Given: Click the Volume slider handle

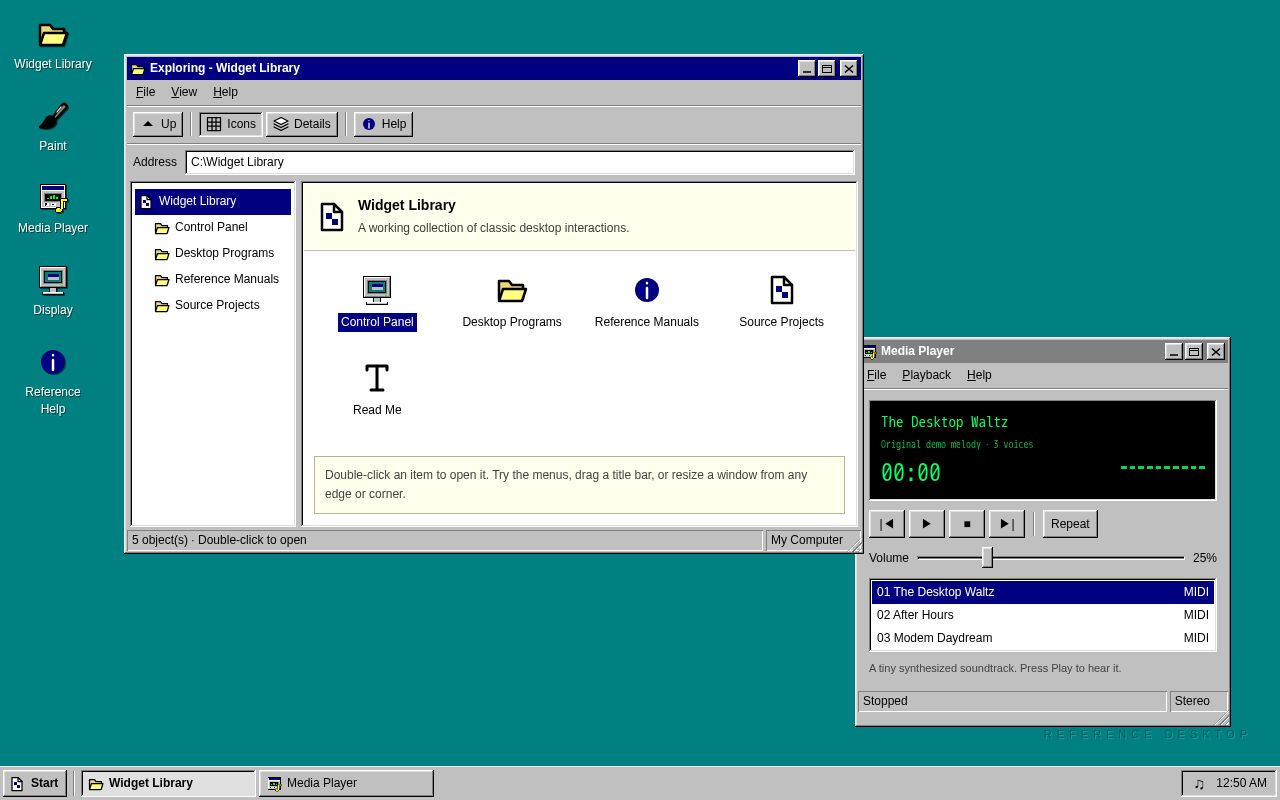Looking at the screenshot, I should [987, 557].
